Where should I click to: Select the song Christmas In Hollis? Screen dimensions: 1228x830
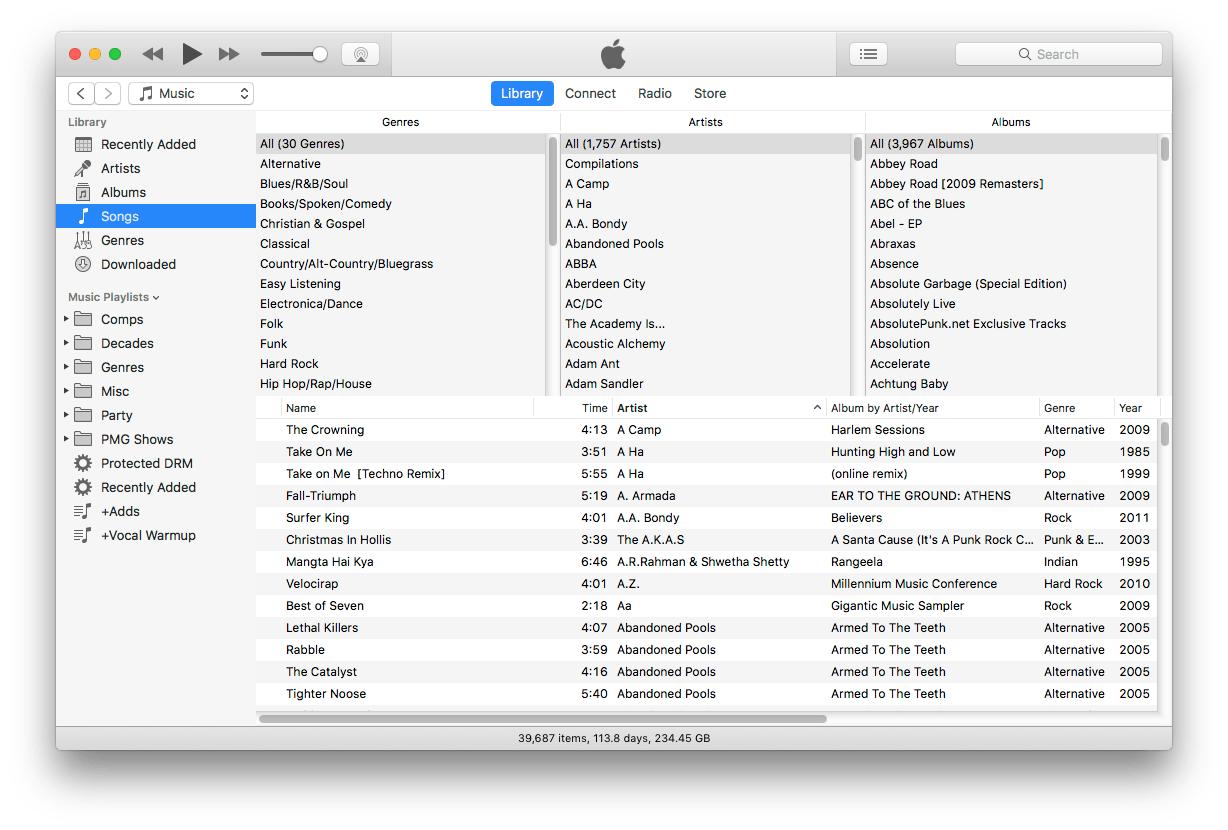(706, 540)
